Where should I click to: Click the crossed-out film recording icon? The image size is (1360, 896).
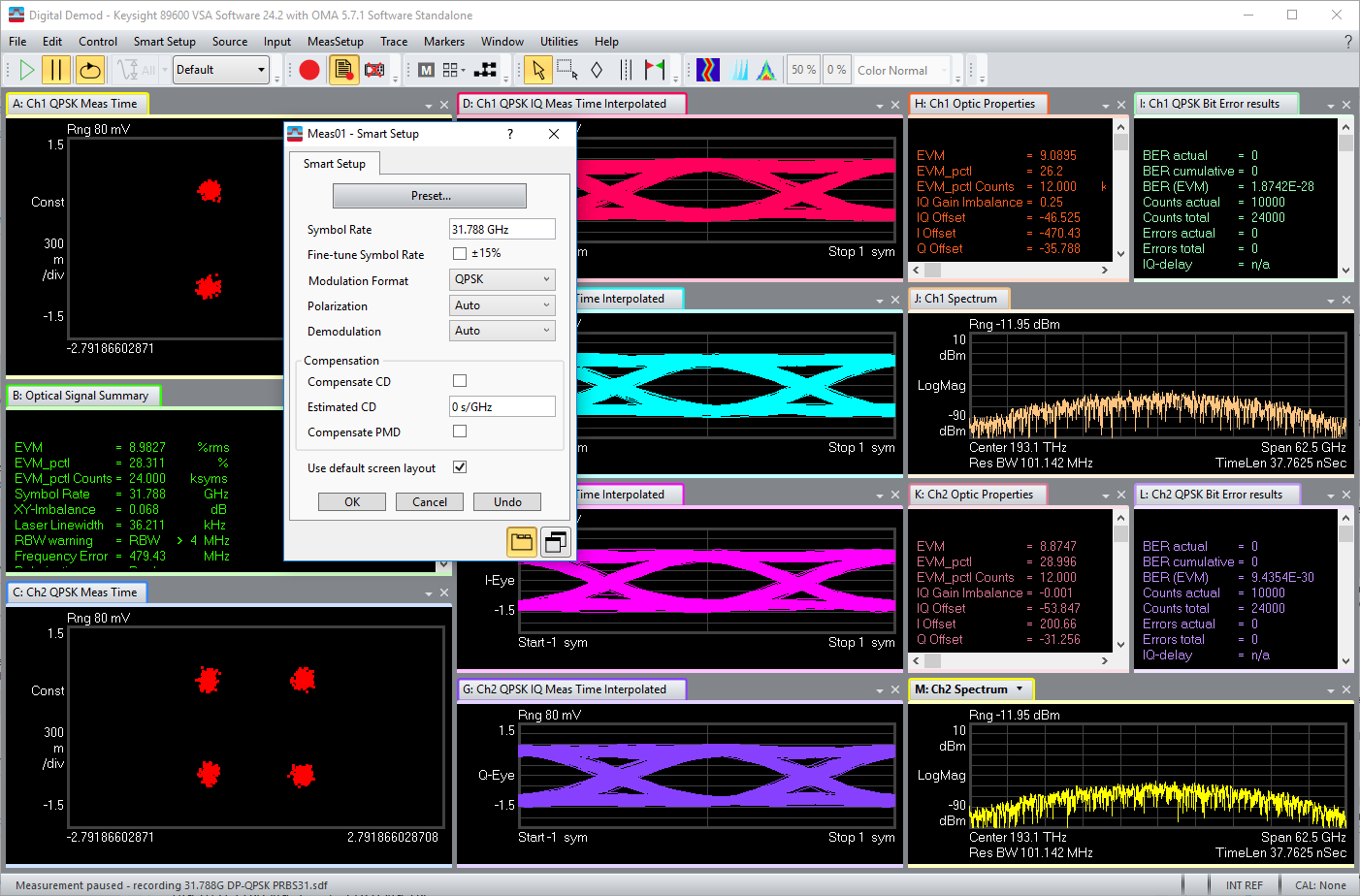(374, 70)
